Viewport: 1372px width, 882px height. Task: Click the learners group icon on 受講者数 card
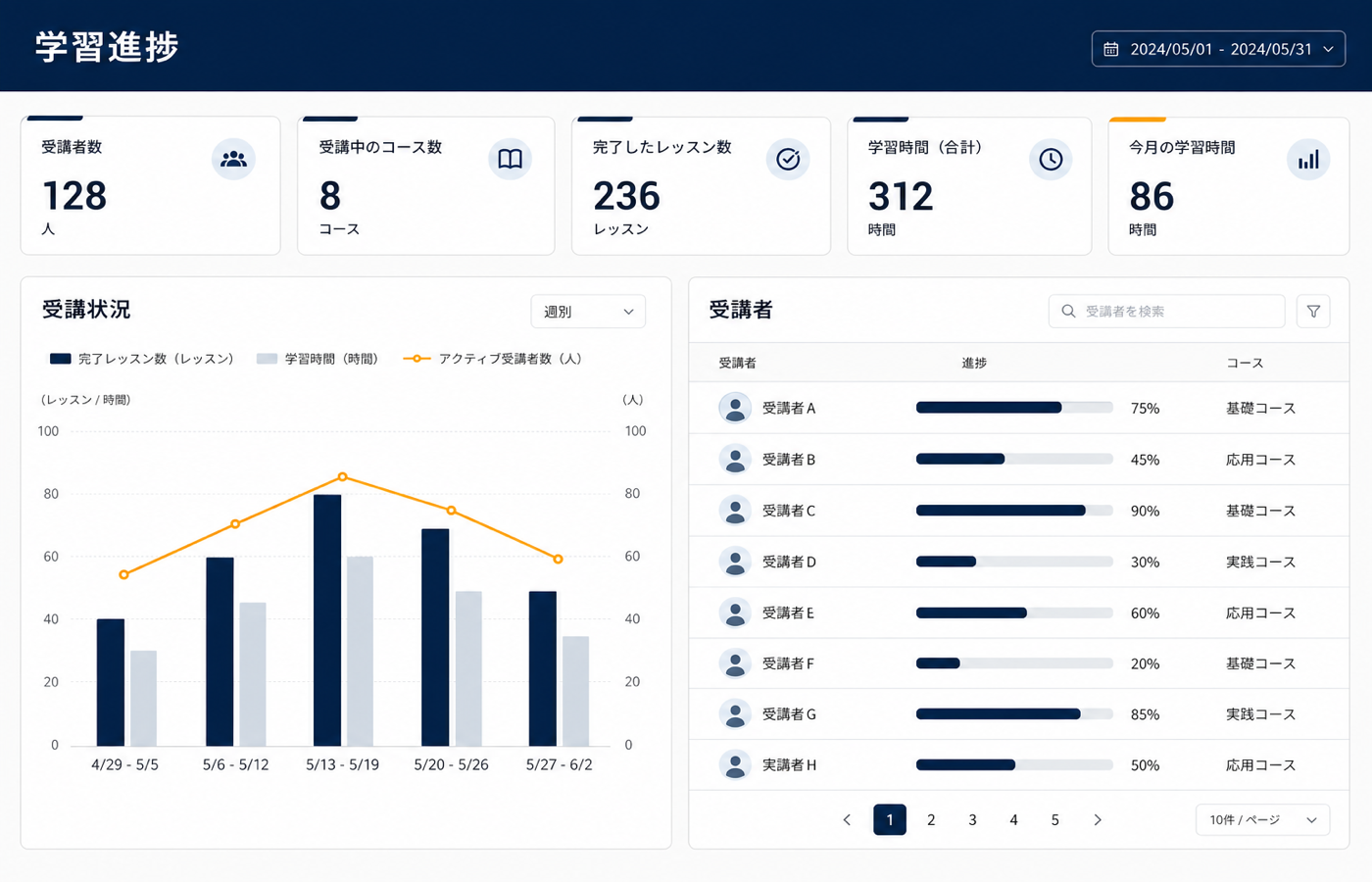pyautogui.click(x=233, y=159)
